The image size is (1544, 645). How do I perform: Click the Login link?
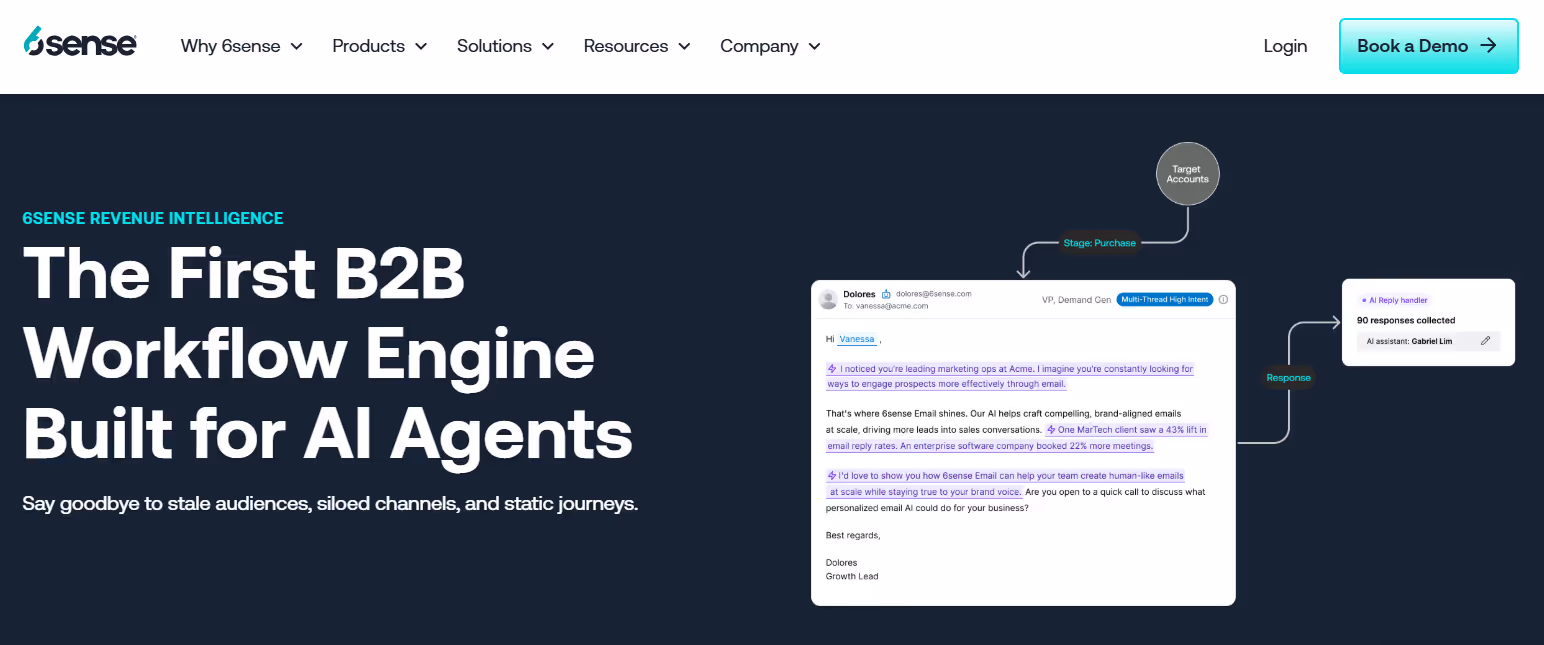[1285, 46]
